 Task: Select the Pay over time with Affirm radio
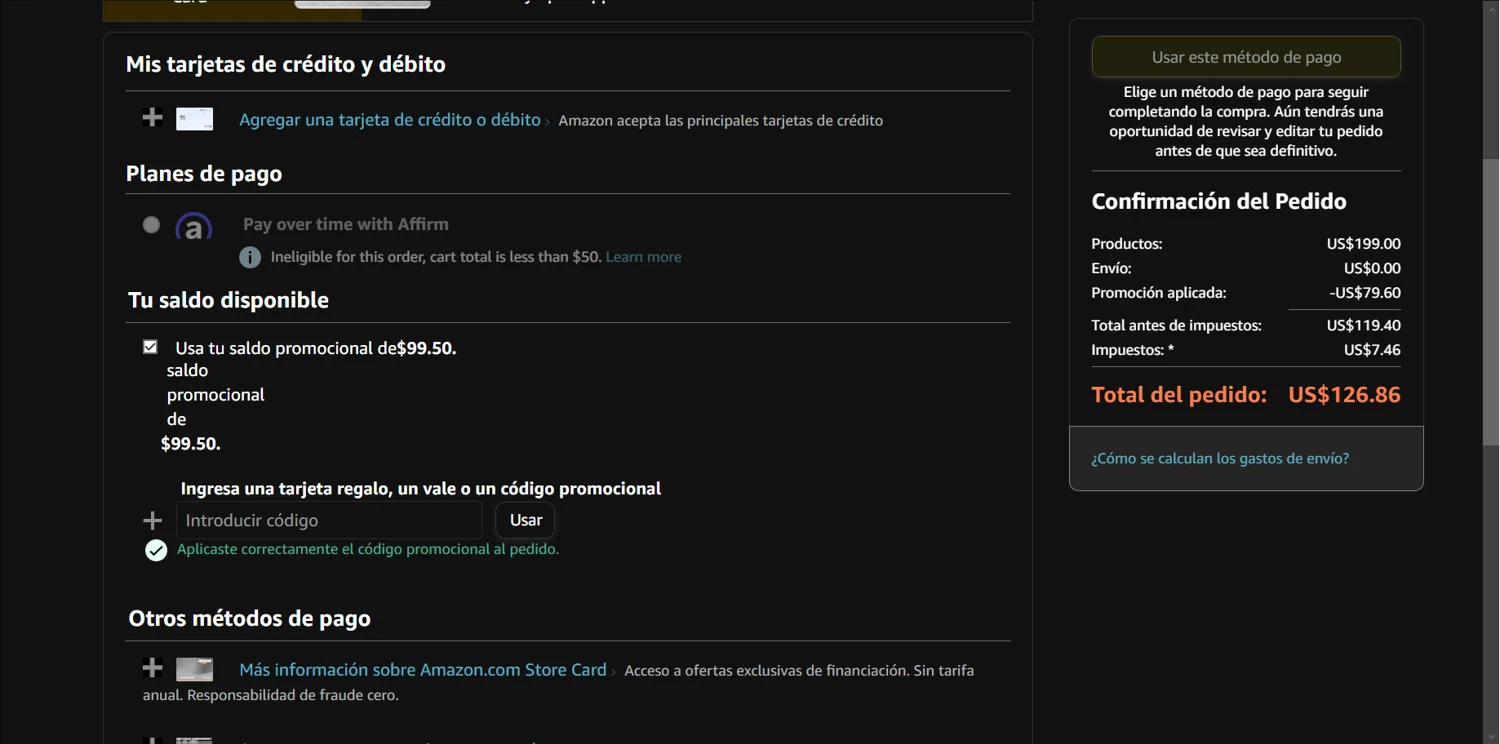(151, 225)
